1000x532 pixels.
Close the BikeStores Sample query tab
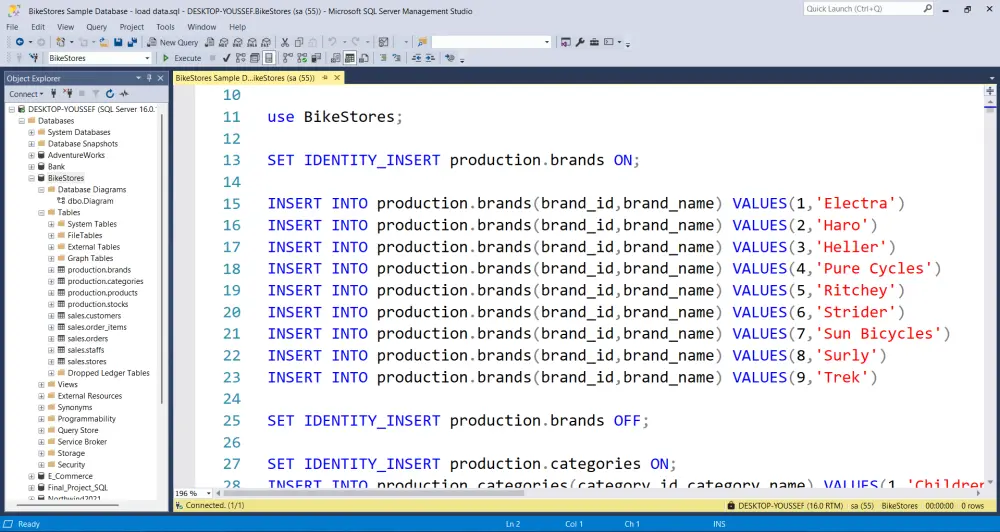coord(337,78)
